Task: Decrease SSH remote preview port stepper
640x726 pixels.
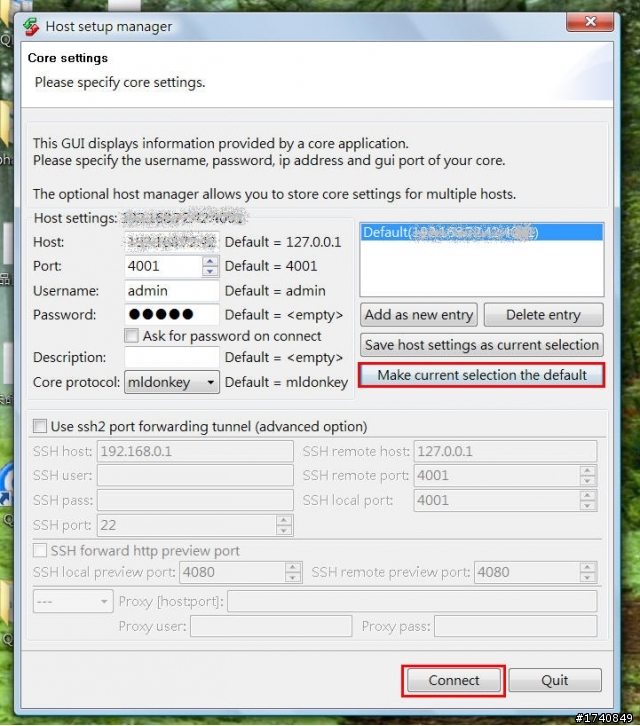Action: [x=587, y=577]
